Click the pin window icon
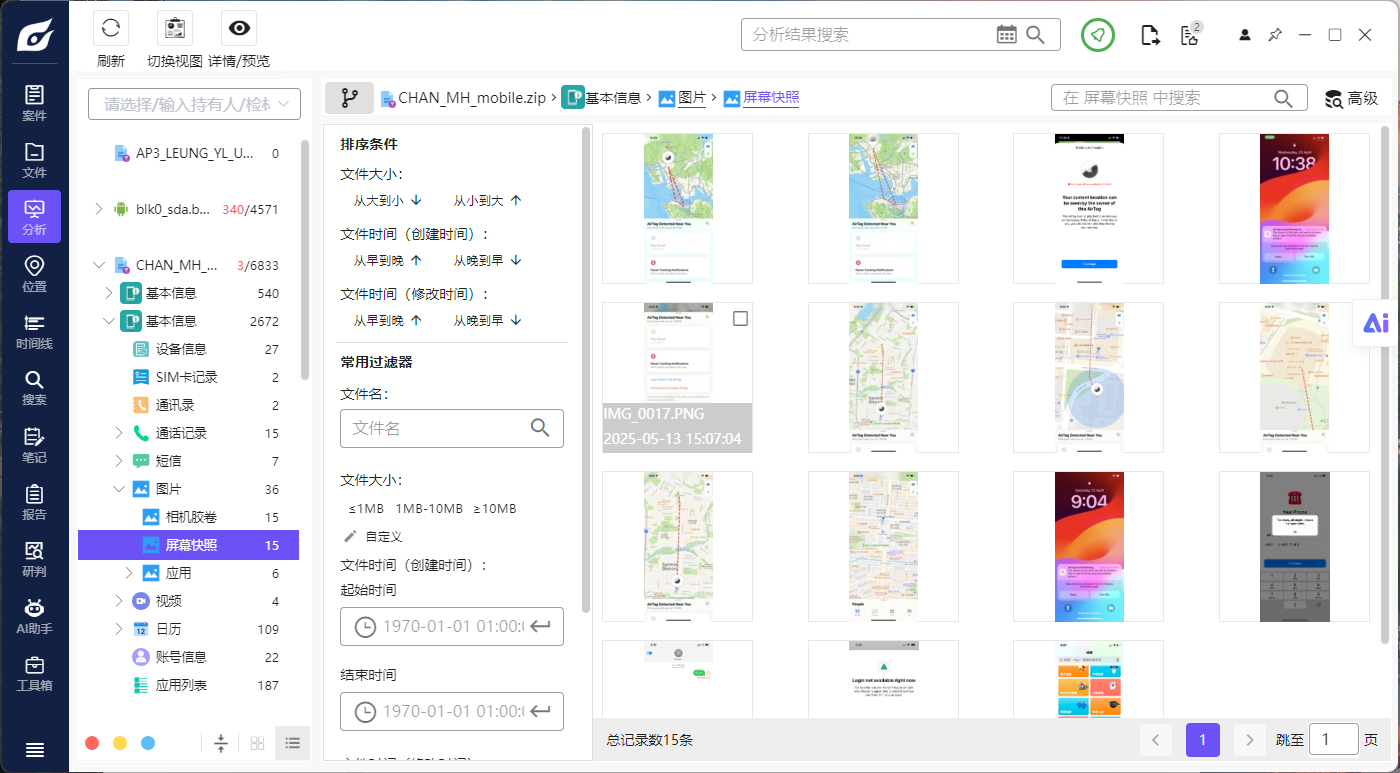Image resolution: width=1400 pixels, height=773 pixels. point(1275,35)
